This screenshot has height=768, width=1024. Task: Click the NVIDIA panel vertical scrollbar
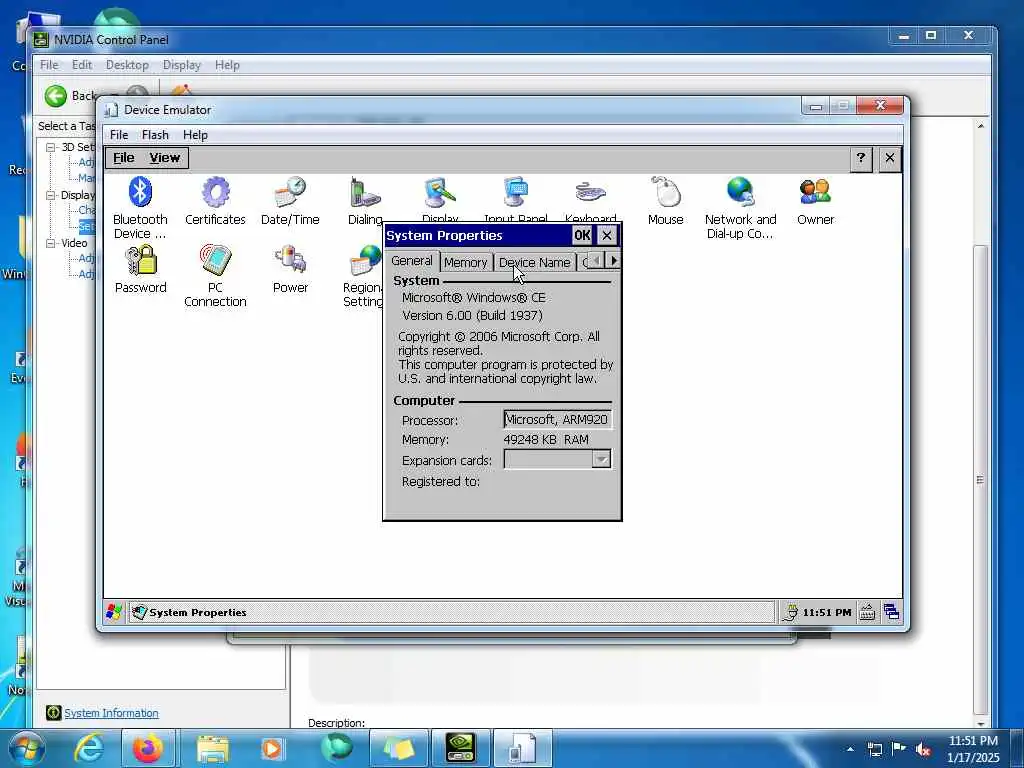pyautogui.click(x=980, y=479)
